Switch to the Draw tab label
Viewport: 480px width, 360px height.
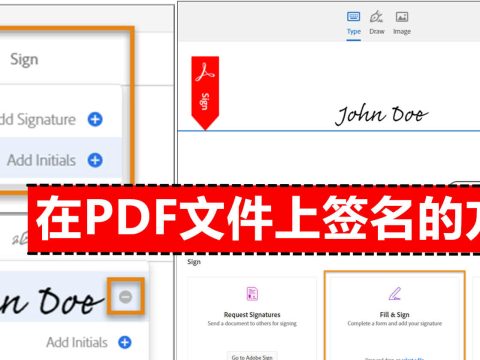pyautogui.click(x=377, y=32)
